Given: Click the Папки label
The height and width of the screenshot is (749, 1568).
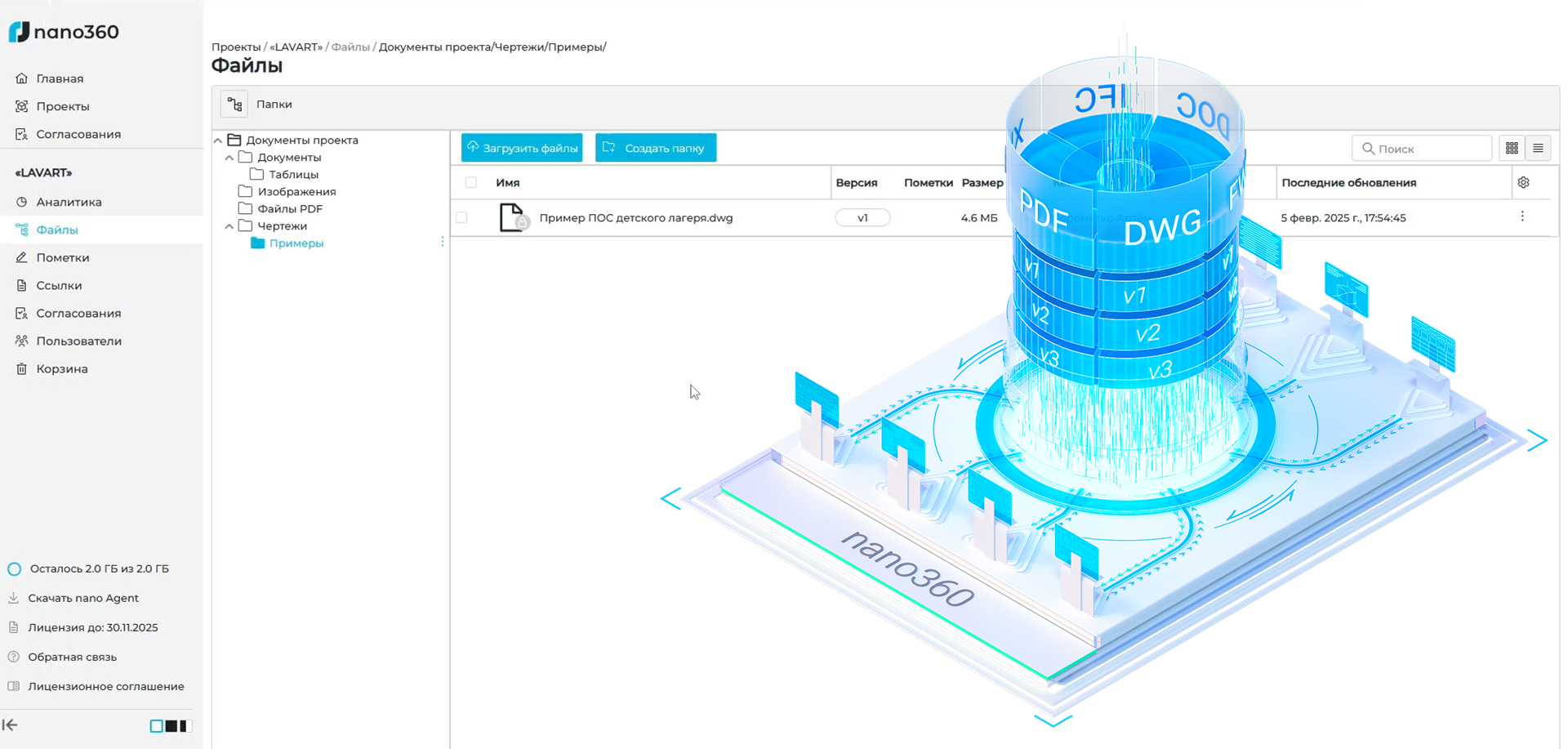Looking at the screenshot, I should click(274, 105).
